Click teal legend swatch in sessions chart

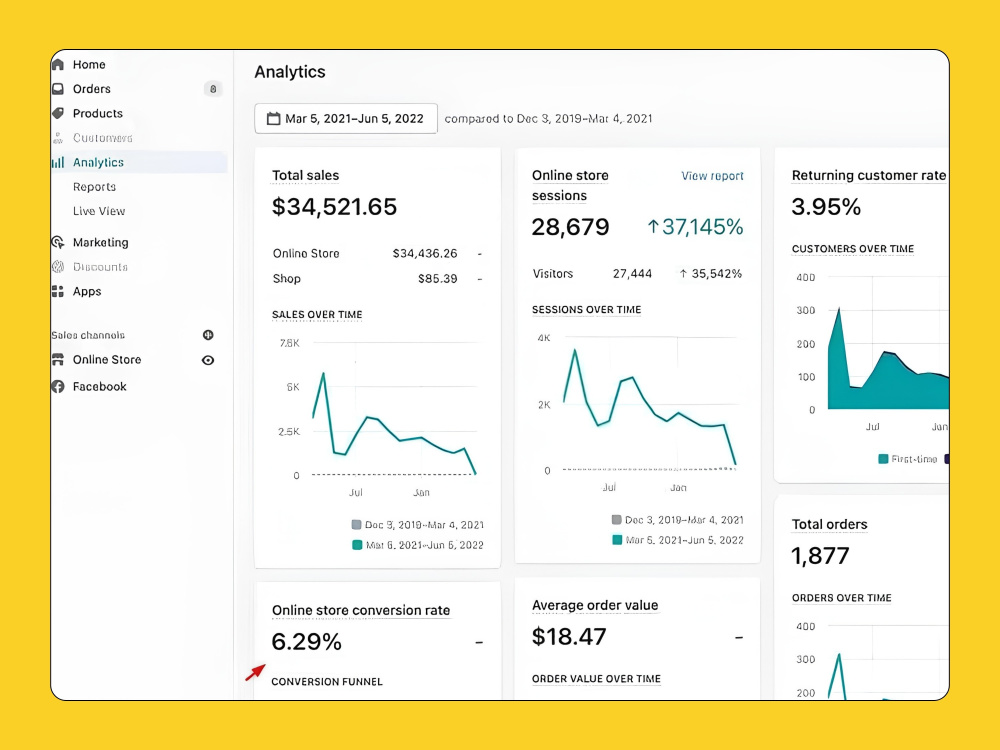tap(617, 540)
